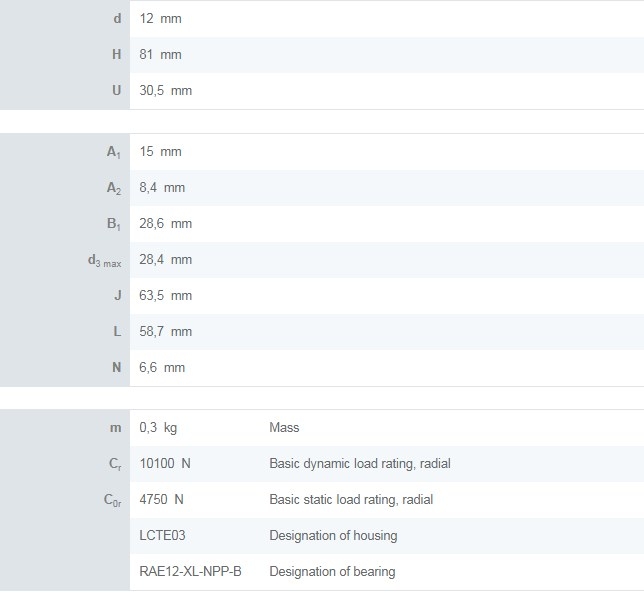Select the 58,7 mm value for L
Screen dimensions: 644x593
click(x=165, y=332)
